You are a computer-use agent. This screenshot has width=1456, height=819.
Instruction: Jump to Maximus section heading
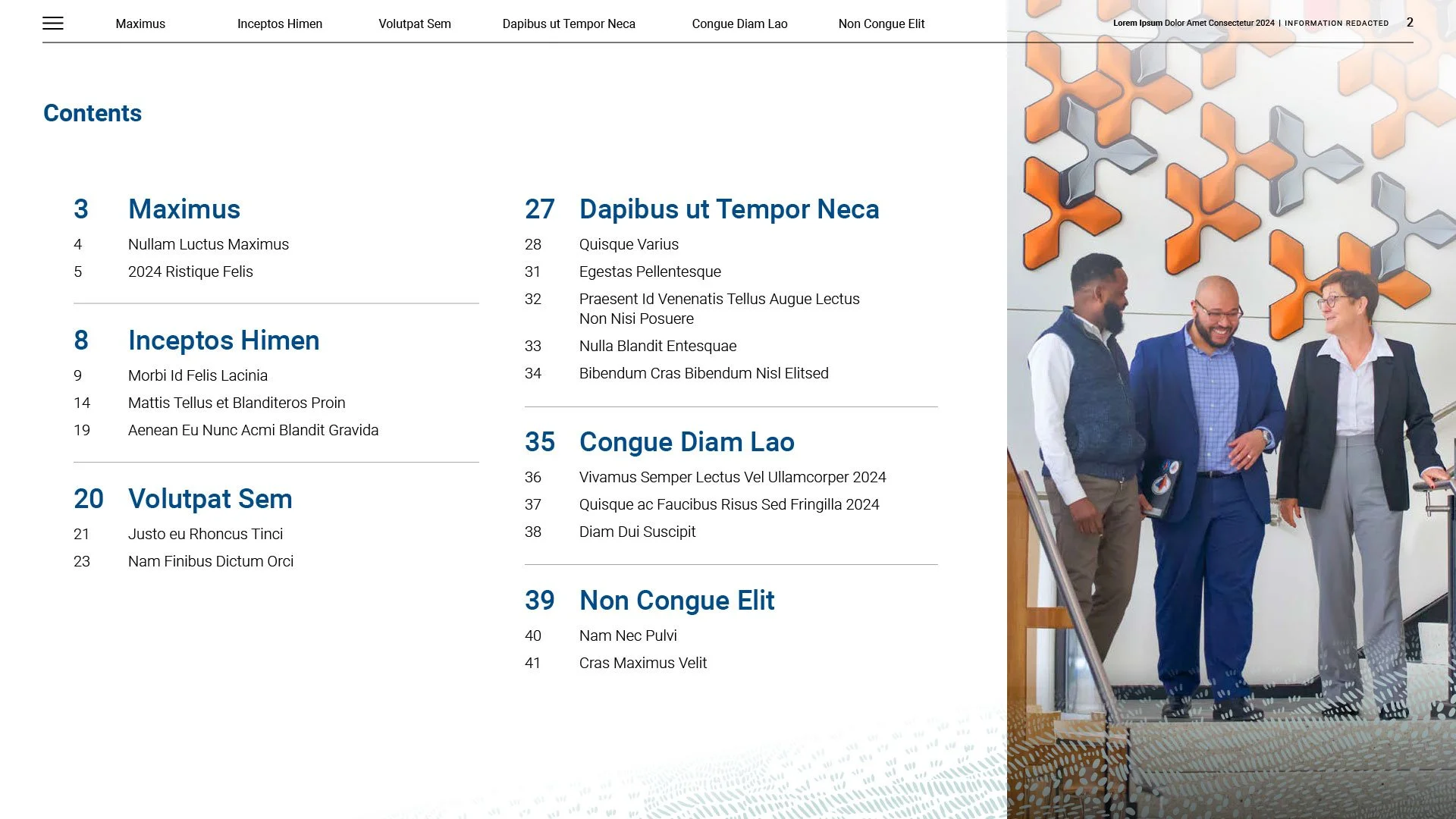tap(184, 209)
